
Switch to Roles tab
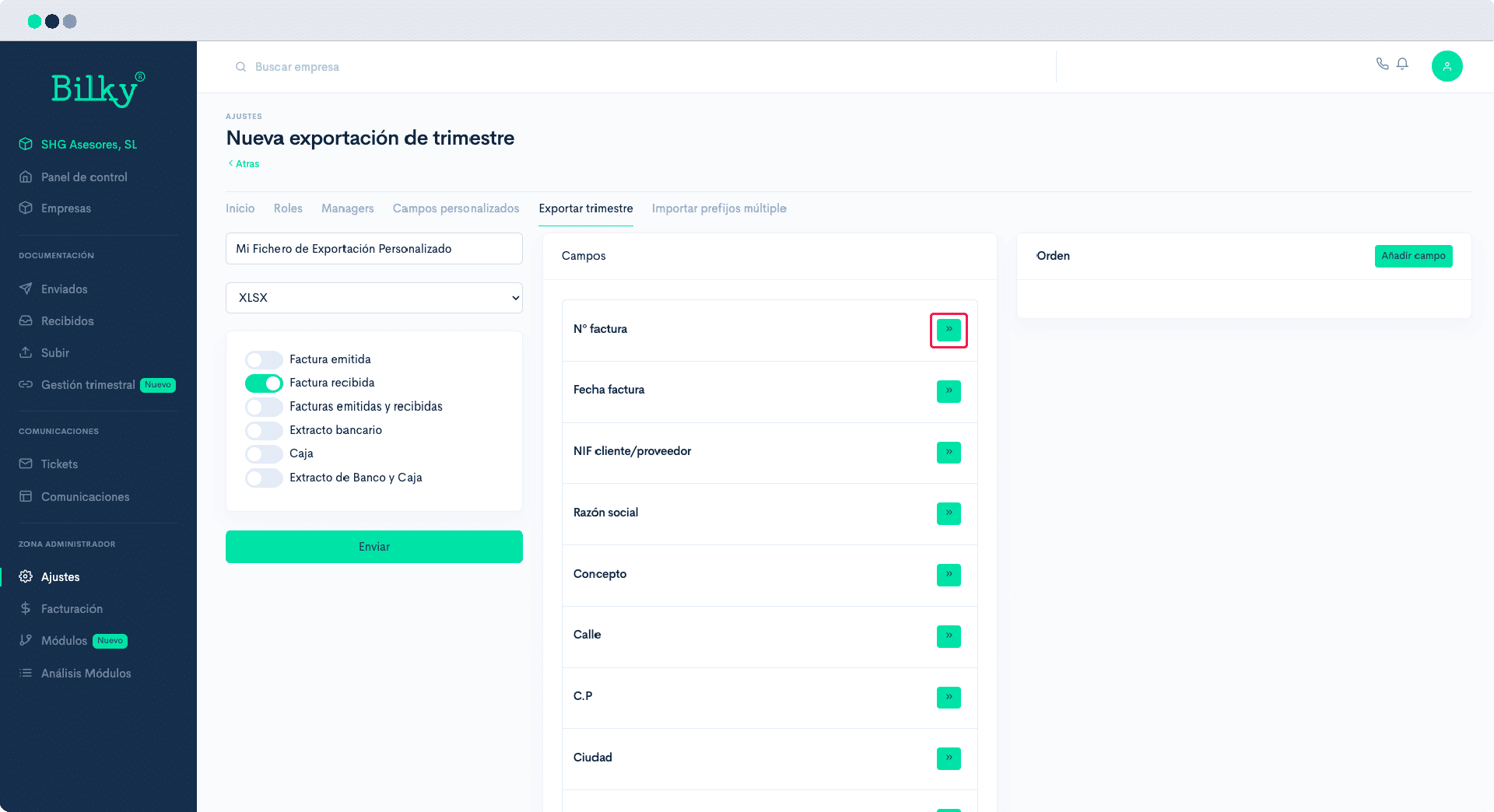click(x=288, y=208)
